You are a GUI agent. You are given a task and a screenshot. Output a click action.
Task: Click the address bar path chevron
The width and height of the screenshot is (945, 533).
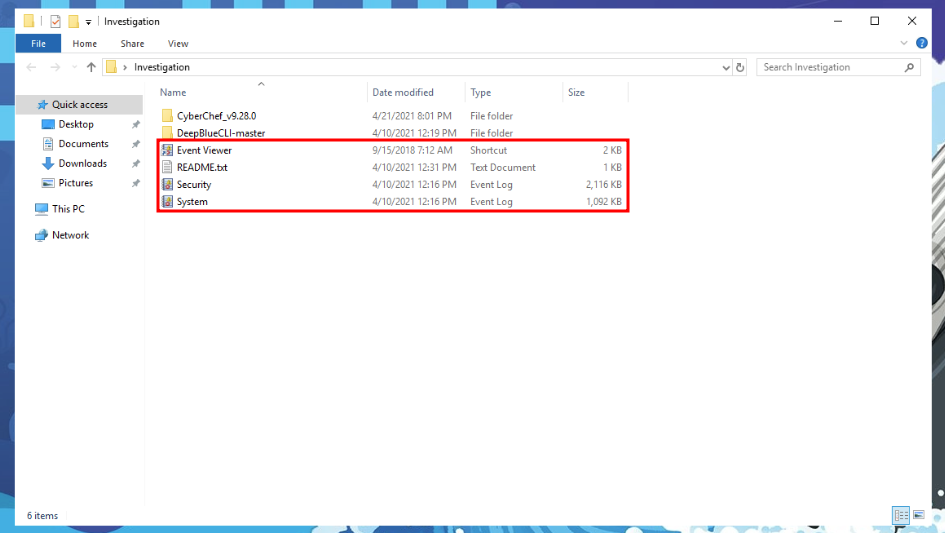tap(125, 67)
